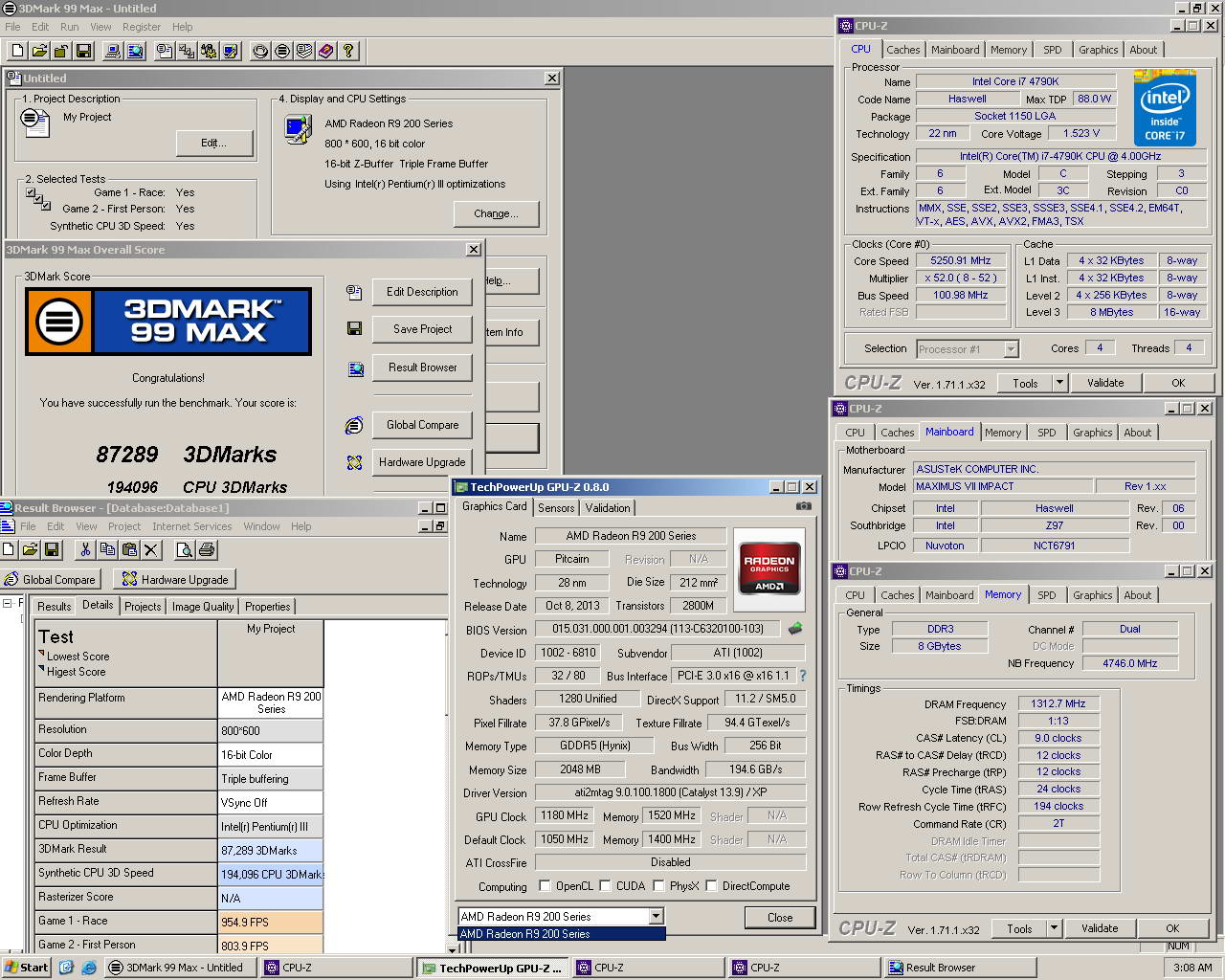Switch to Image Quality tab in Result Browser
The image size is (1225, 980).
point(203,607)
